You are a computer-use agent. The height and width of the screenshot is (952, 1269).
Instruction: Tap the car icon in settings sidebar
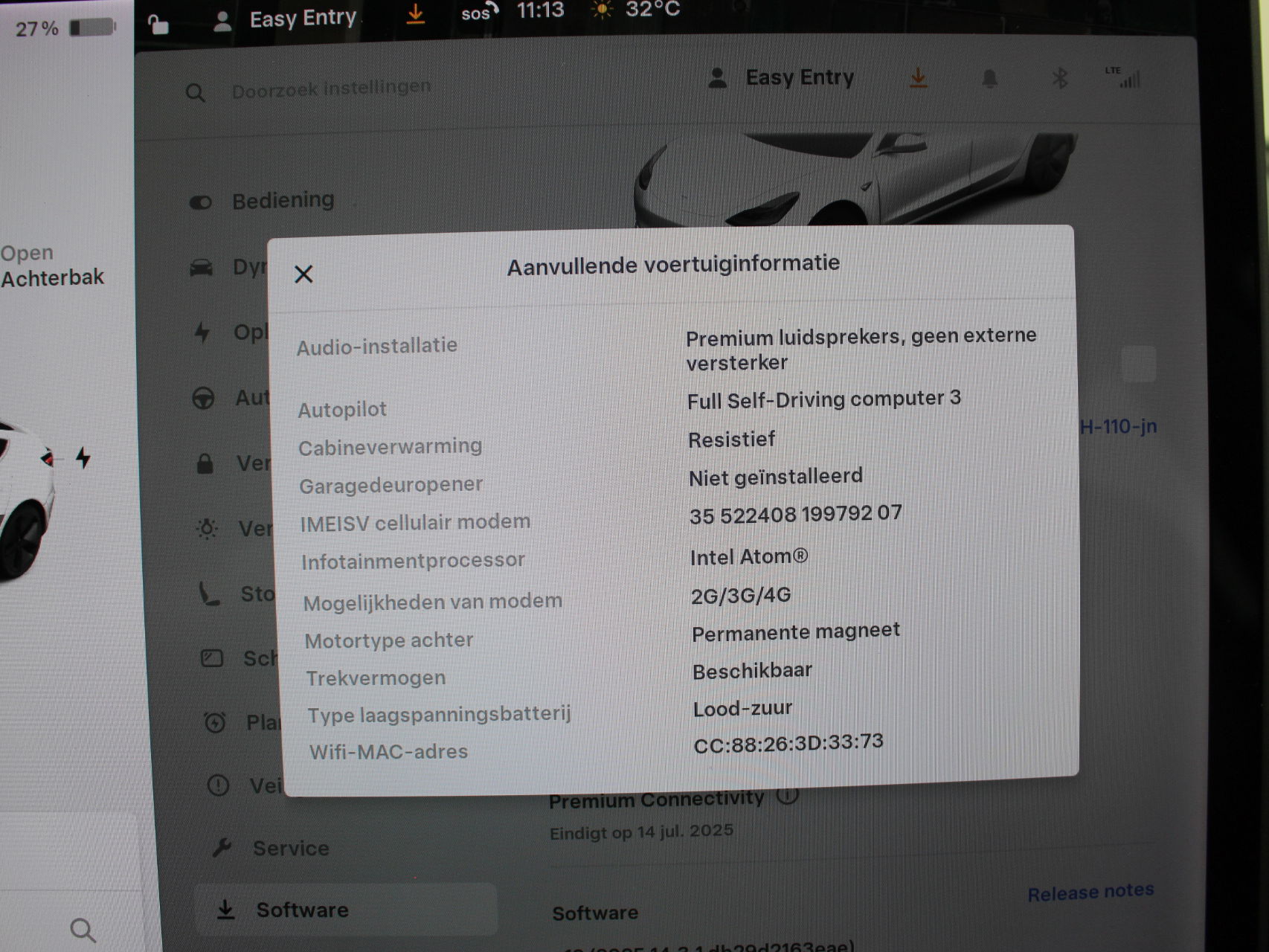click(x=202, y=268)
